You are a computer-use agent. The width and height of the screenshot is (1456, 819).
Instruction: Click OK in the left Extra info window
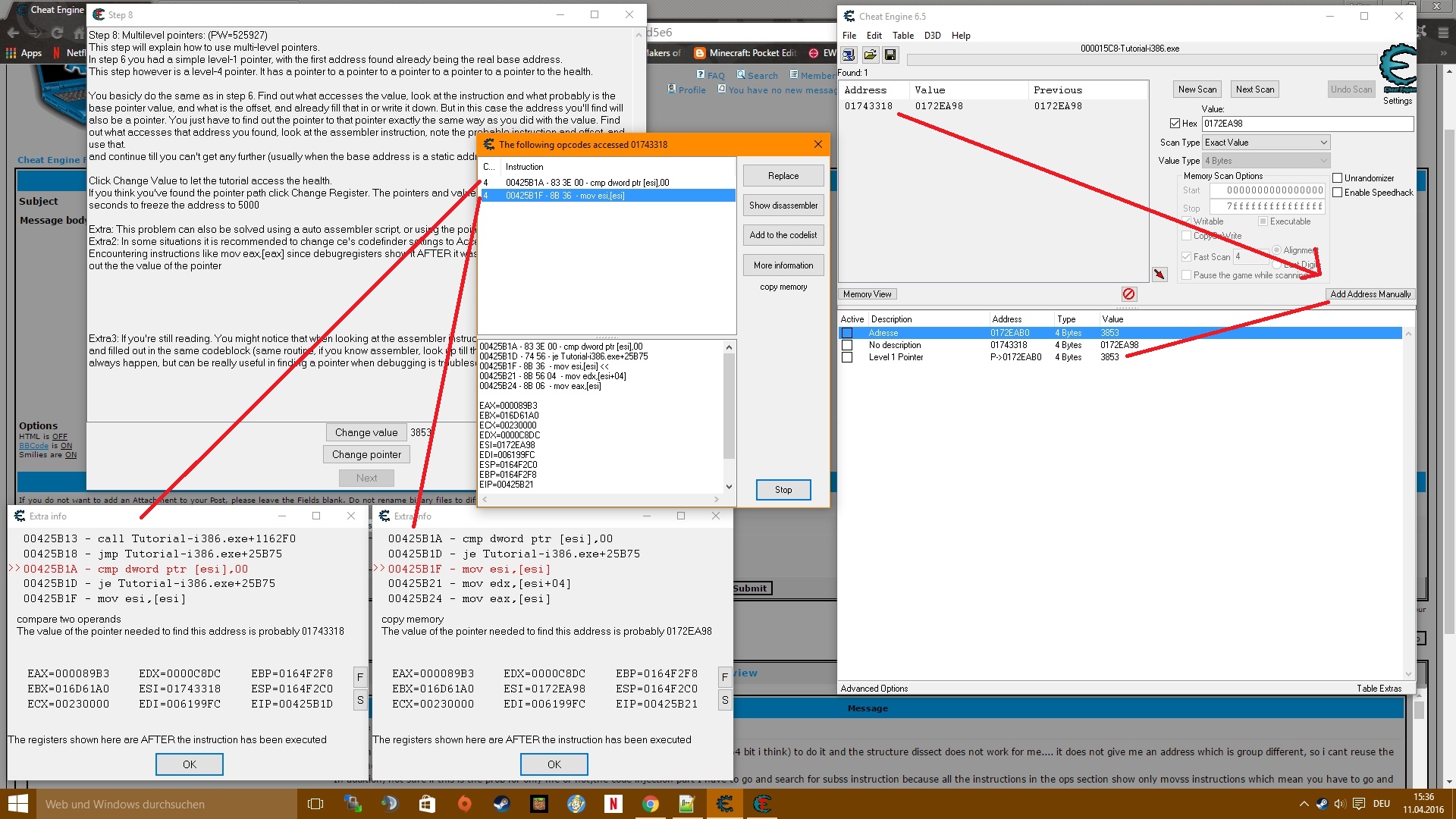point(190,764)
